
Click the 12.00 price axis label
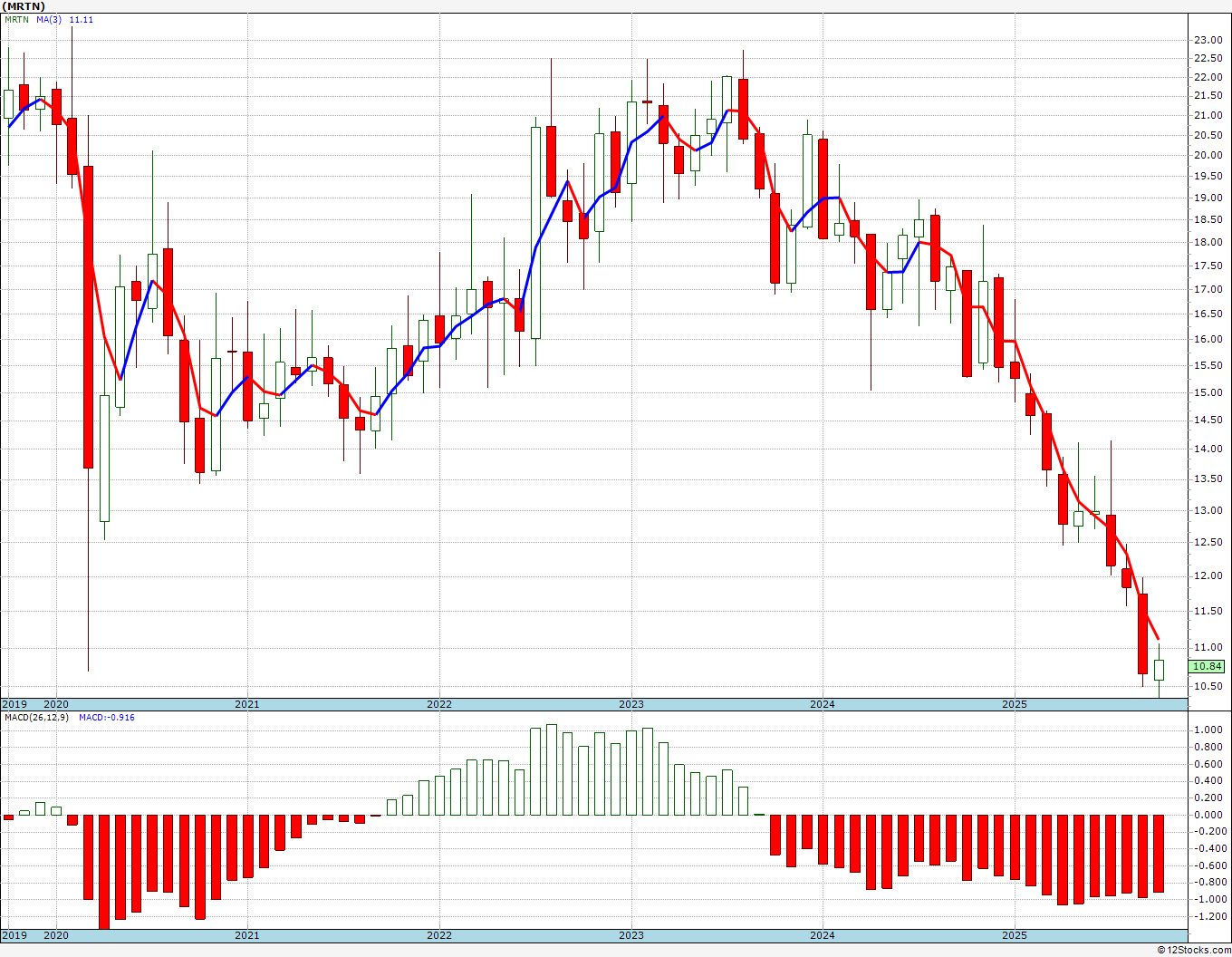1208,575
